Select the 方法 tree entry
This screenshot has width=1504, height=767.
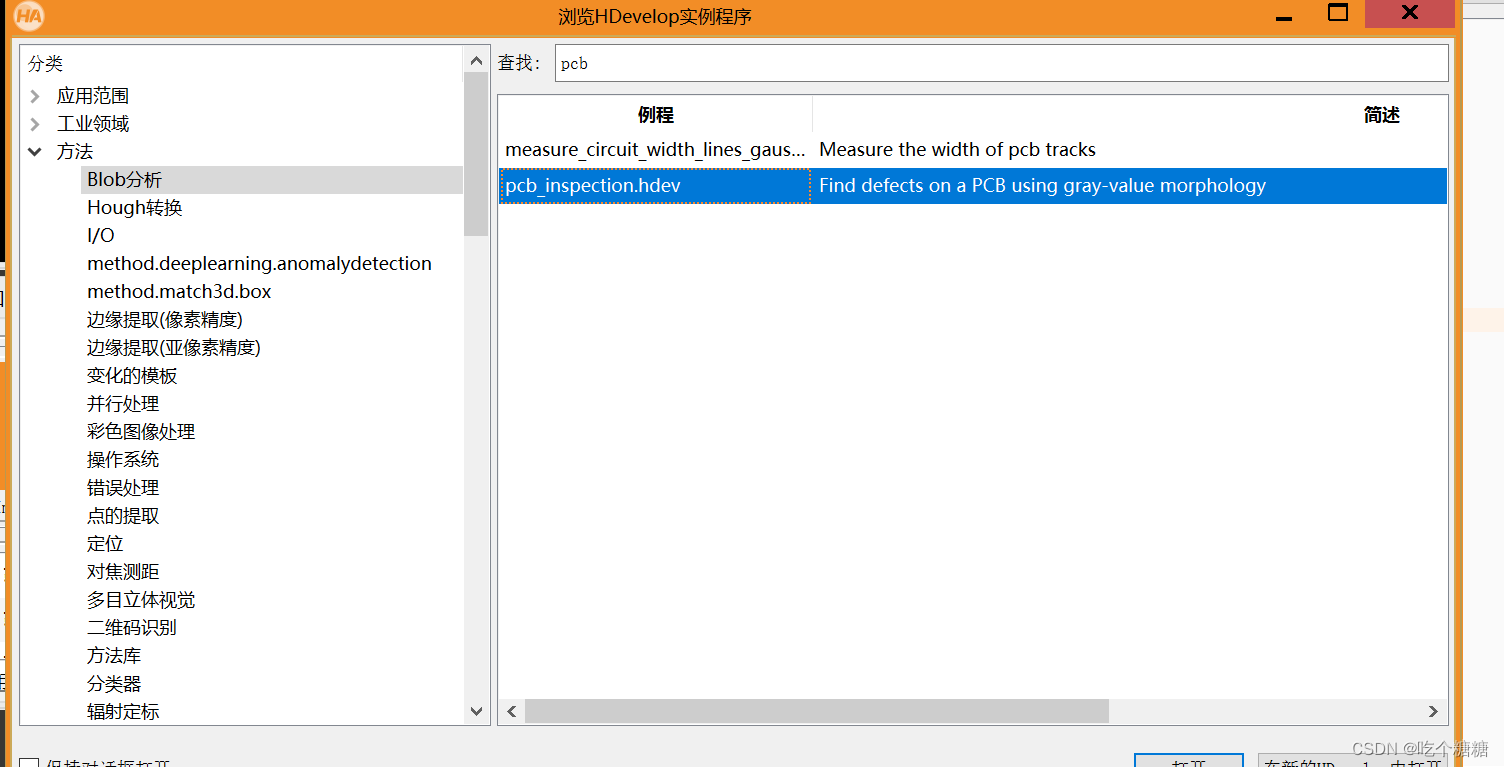[75, 152]
